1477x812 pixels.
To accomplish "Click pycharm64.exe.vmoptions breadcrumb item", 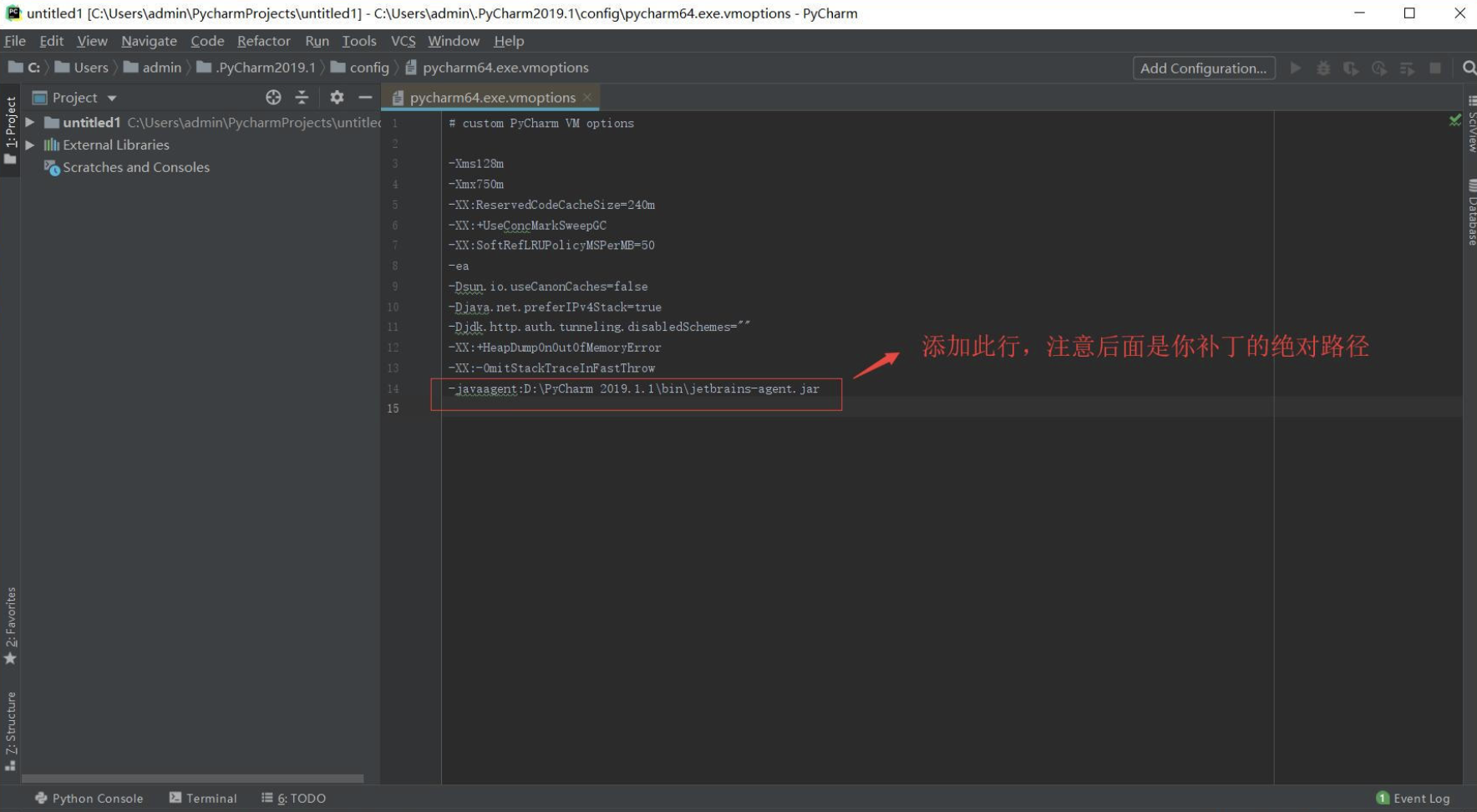I will (497, 68).
